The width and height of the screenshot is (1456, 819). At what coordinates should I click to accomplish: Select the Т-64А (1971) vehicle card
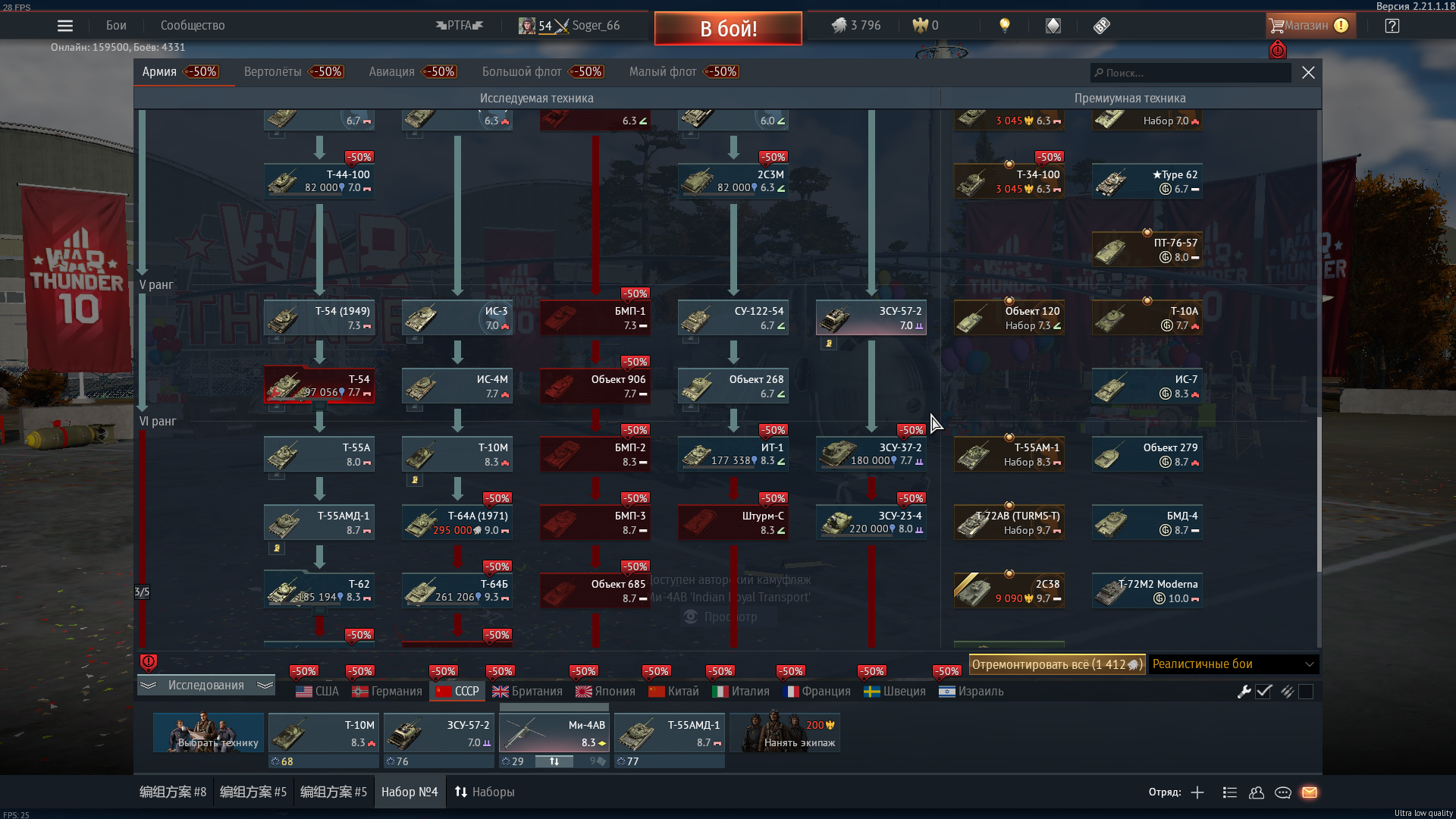pos(457,523)
